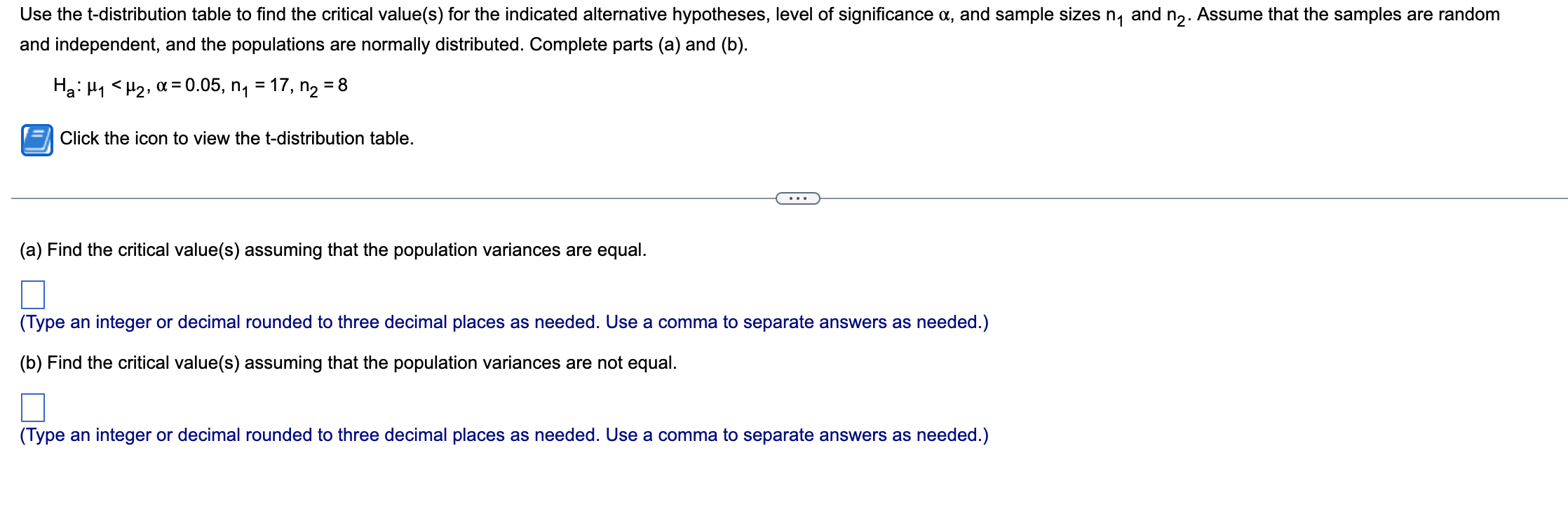Click the rounding instruction under part (a)
Screen dimensions: 1568x523
click(503, 322)
